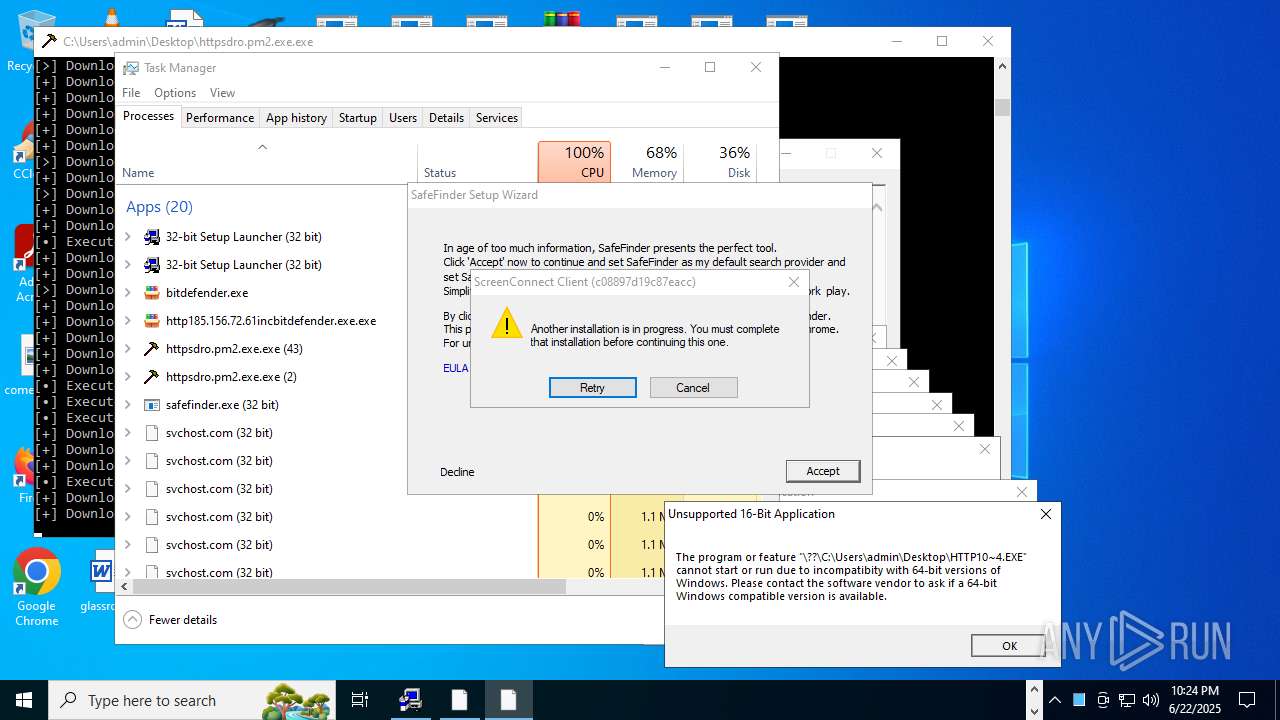Click the Status column header
Screen dimensions: 1280x720
477,162
